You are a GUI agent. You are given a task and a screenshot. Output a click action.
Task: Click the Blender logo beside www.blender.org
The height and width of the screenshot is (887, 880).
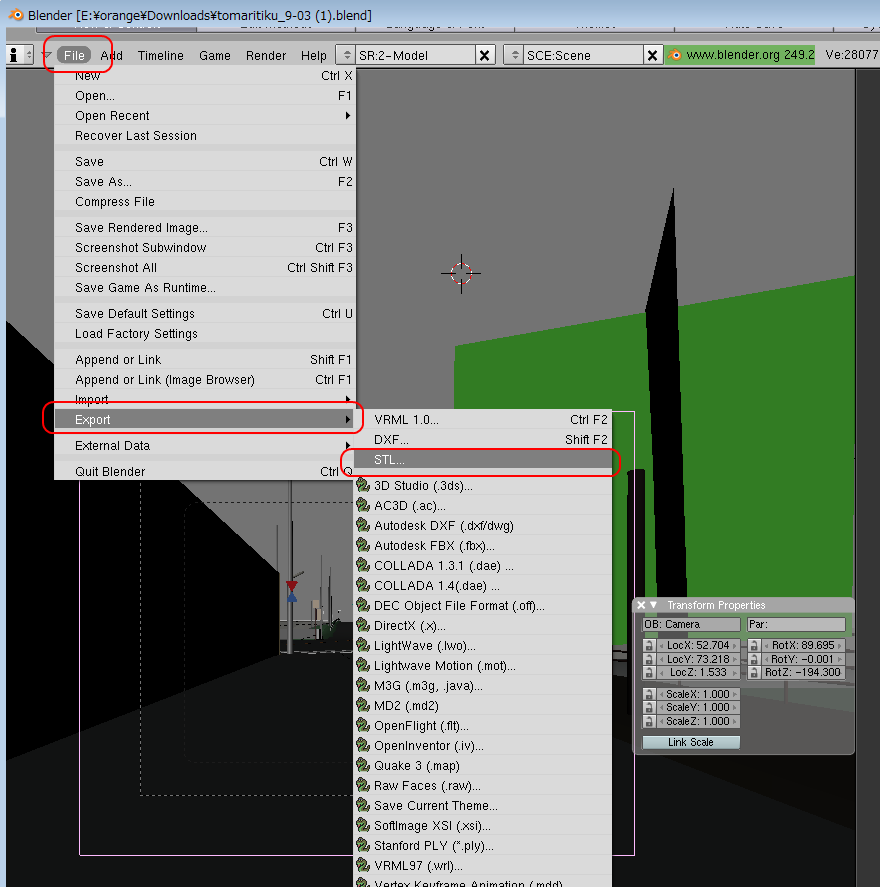click(674, 55)
